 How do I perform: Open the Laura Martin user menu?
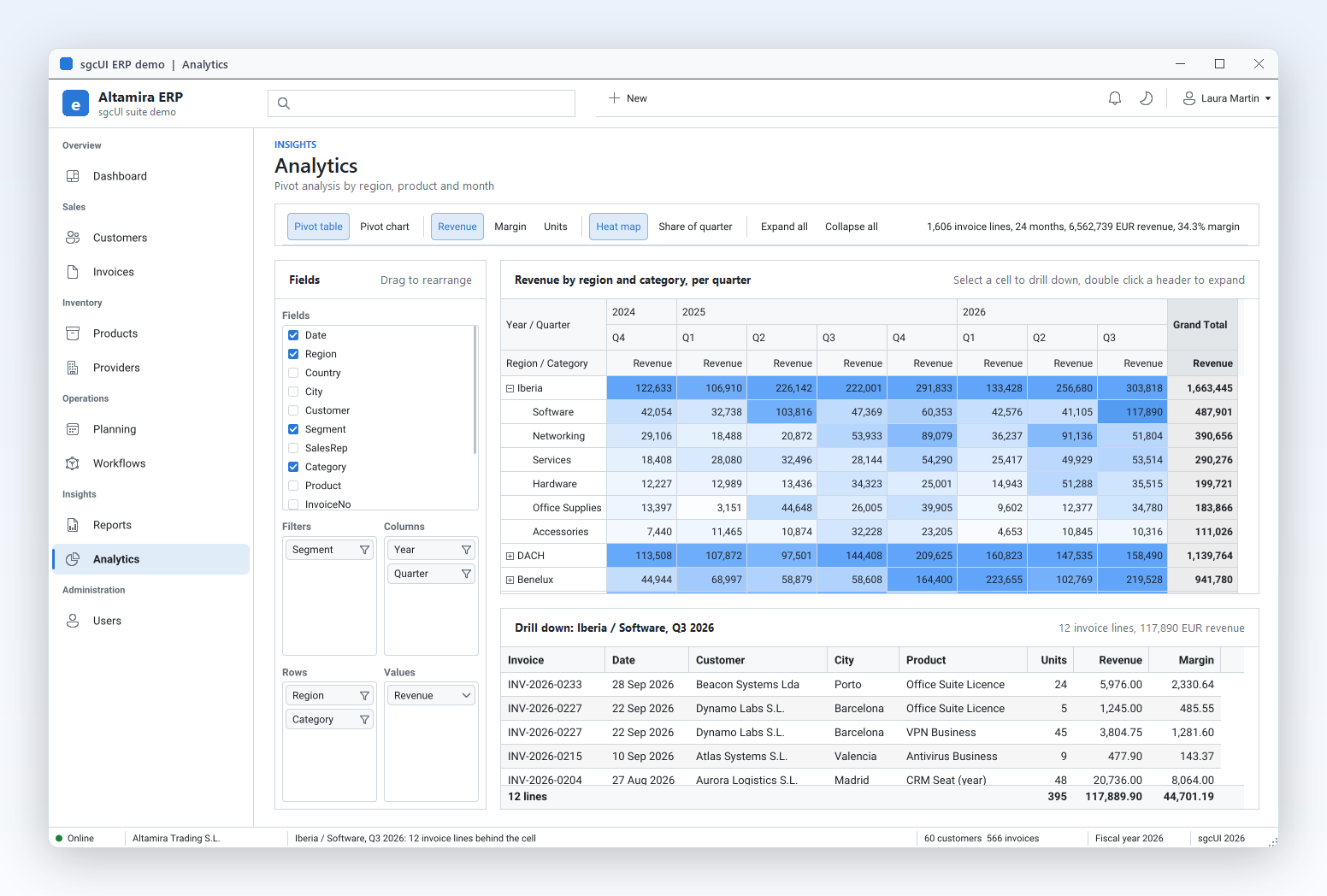tap(1227, 98)
